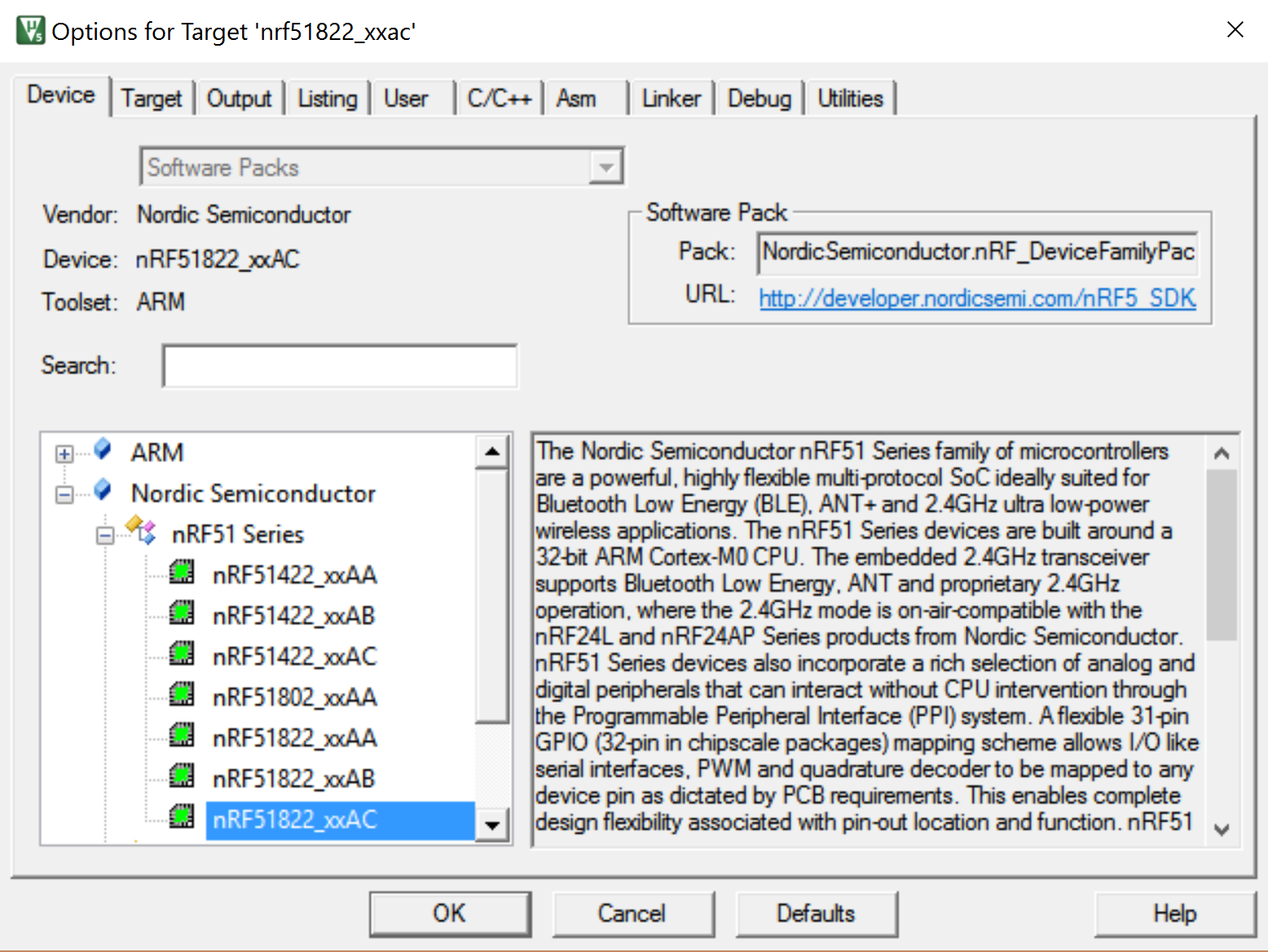The image size is (1268, 952).
Task: Click the device tree scrollbar thumb
Action: click(492, 595)
